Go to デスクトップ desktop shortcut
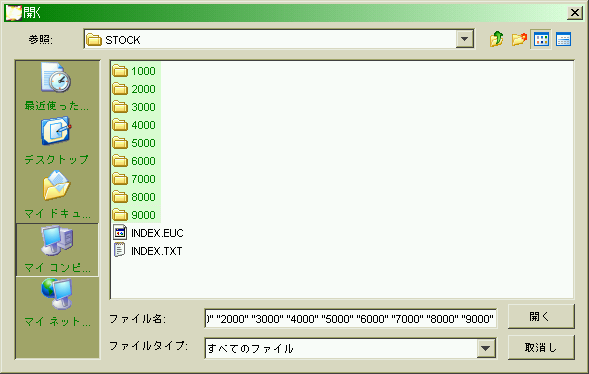Screen dimensions: 589x374 tap(57, 141)
